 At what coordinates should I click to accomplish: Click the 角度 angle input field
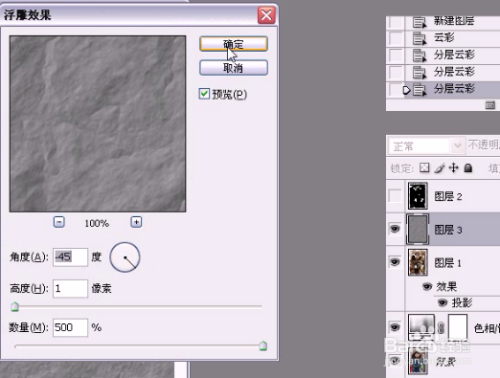pyautogui.click(x=70, y=257)
